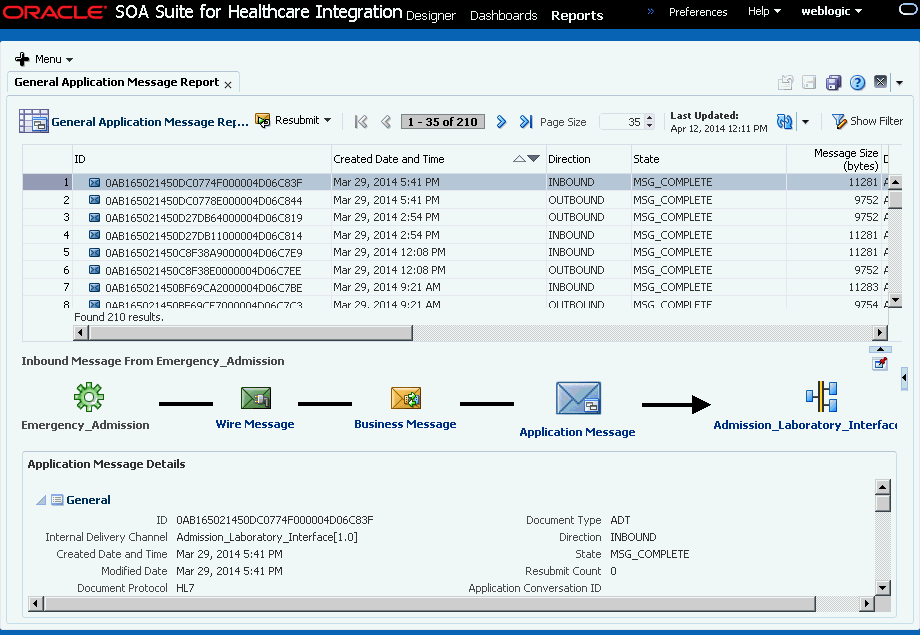Open Admission_Laboratory_Interface endpoint icon
Screen dimensions: 920x635
tap(821, 397)
